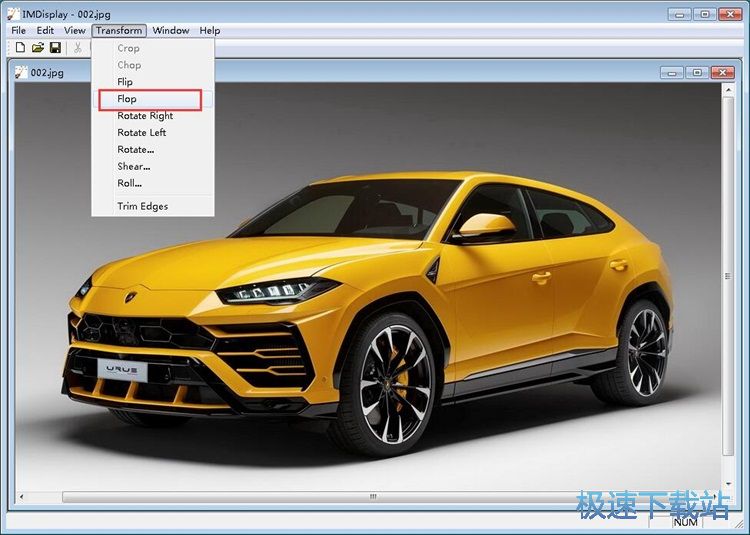Close the 002.jpg child window
Viewport: 750px width, 535px height.
(x=723, y=73)
